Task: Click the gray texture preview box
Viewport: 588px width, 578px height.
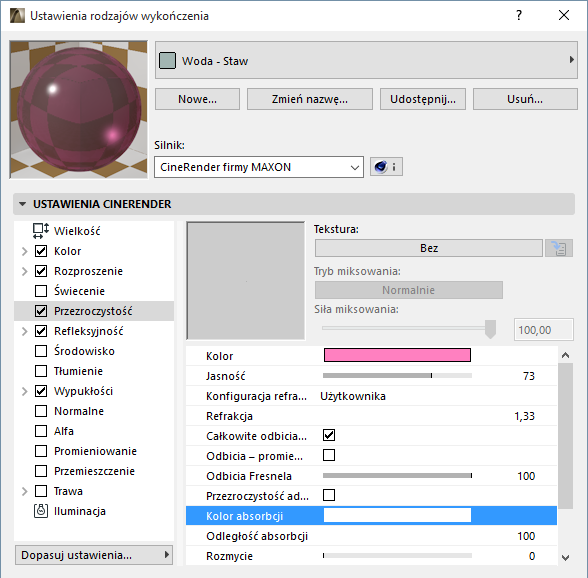Action: (x=246, y=281)
